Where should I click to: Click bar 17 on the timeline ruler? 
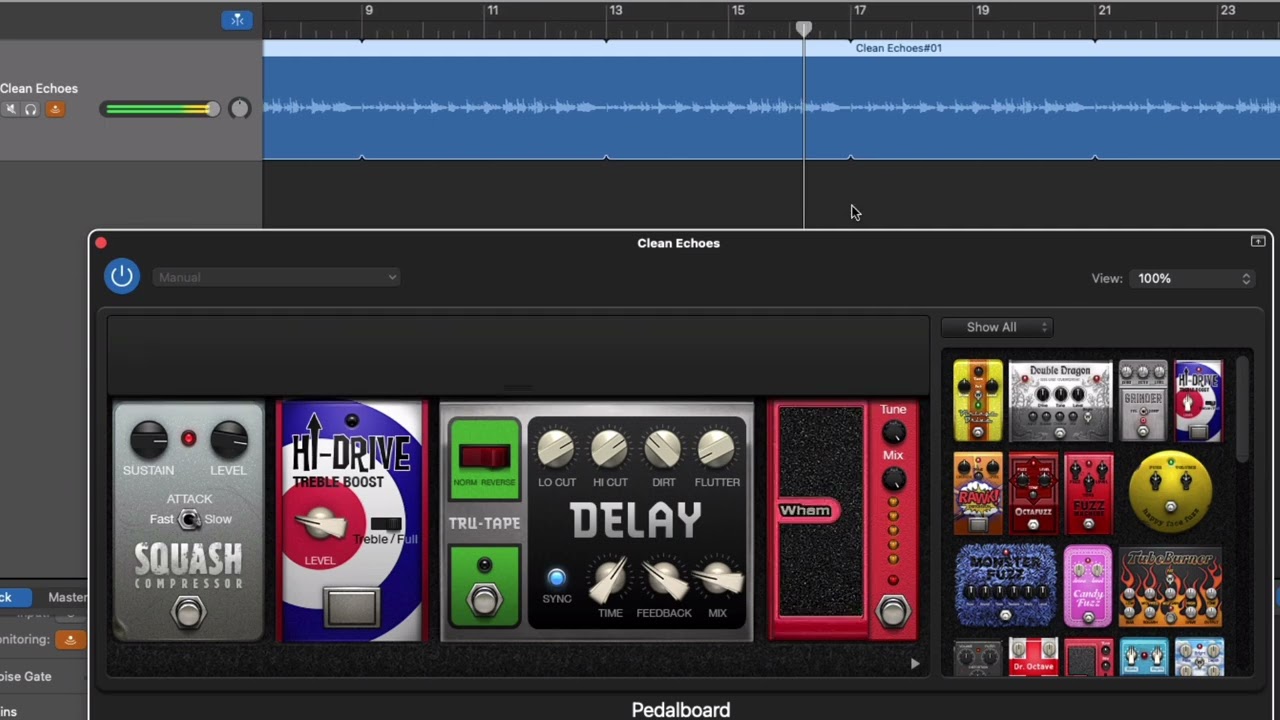859,11
